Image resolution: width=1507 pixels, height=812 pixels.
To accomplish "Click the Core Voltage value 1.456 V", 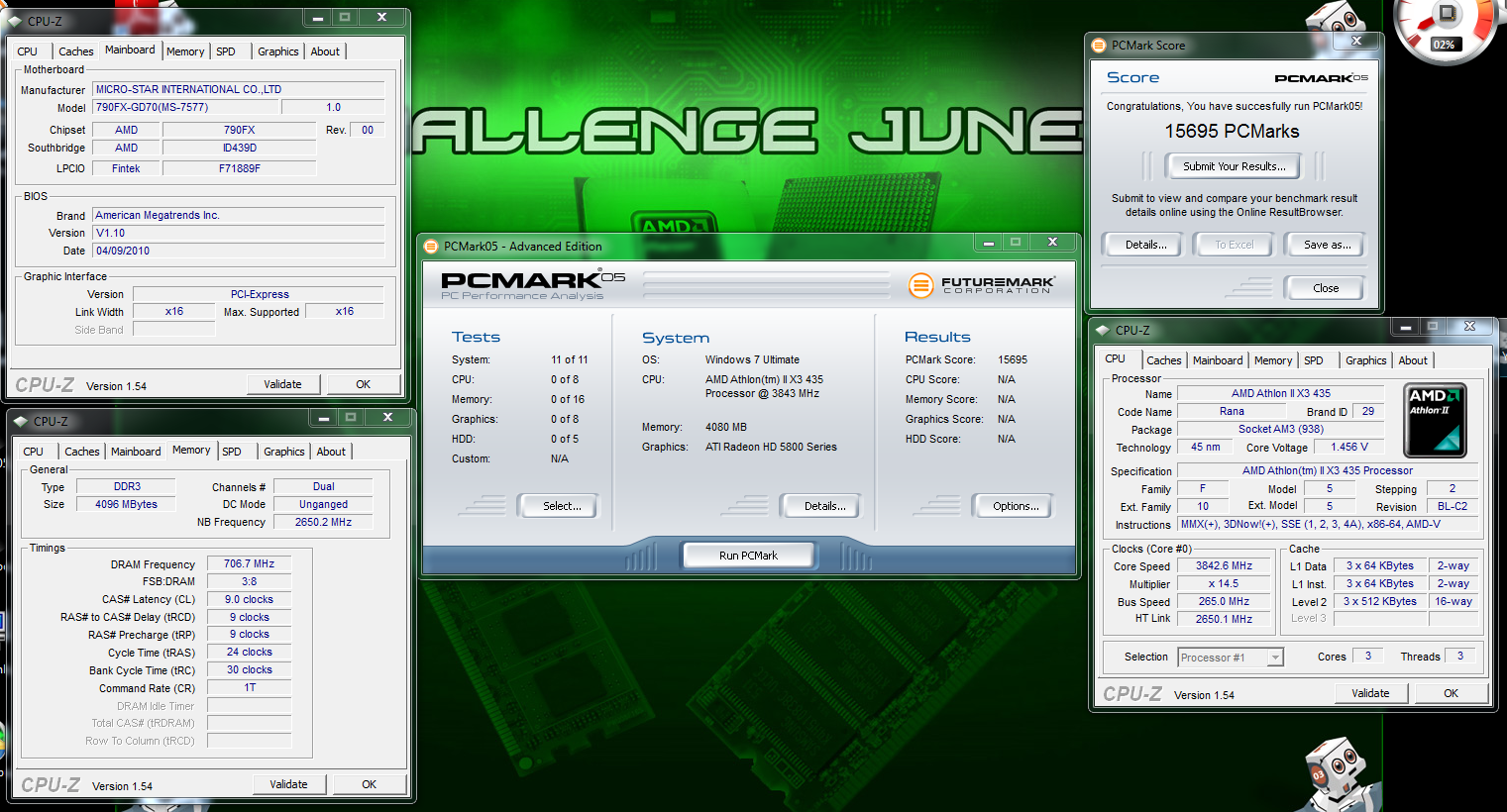I will point(1348,447).
